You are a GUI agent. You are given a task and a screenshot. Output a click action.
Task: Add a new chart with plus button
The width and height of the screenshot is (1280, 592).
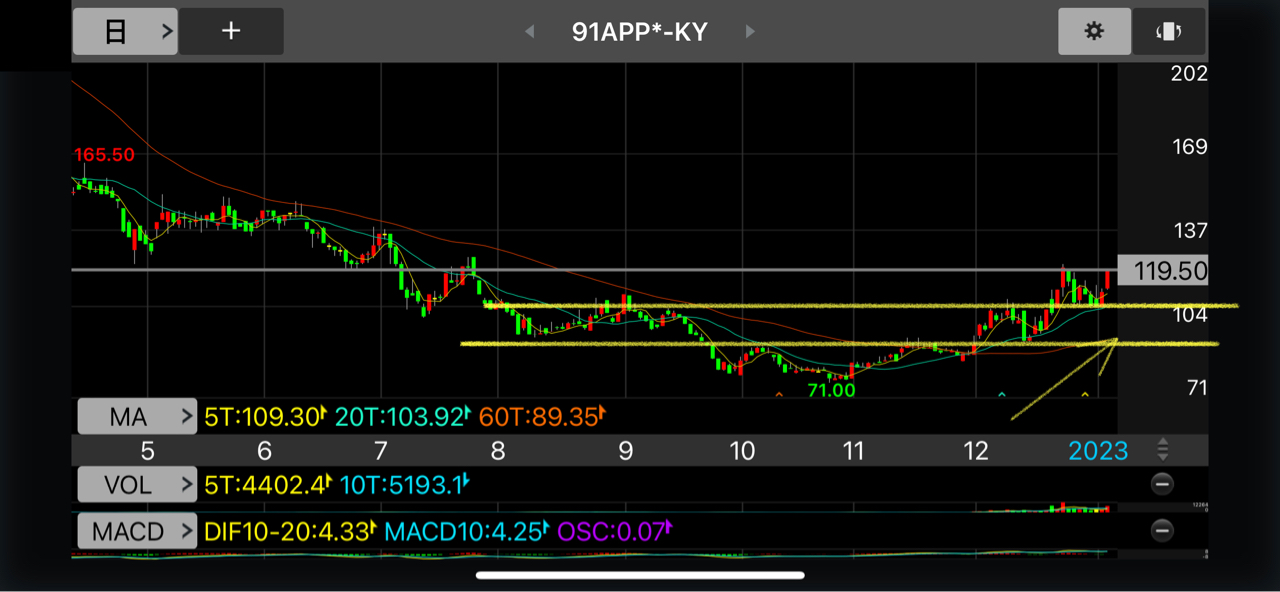231,31
